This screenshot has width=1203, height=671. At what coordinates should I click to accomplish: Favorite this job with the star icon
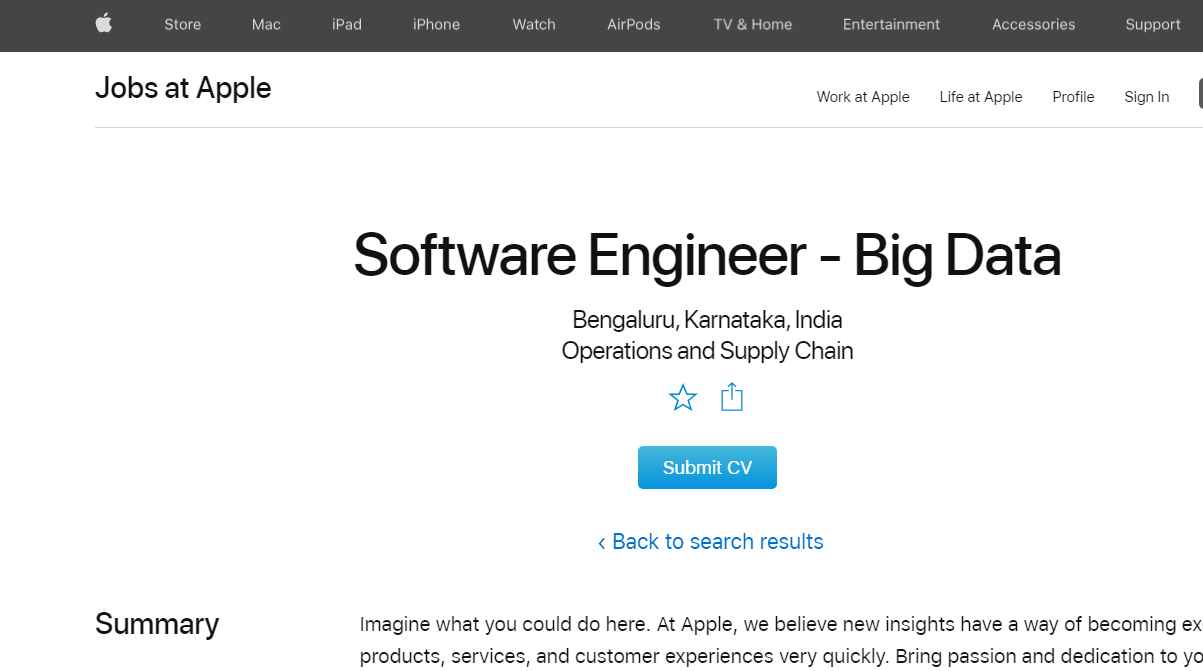coord(683,398)
